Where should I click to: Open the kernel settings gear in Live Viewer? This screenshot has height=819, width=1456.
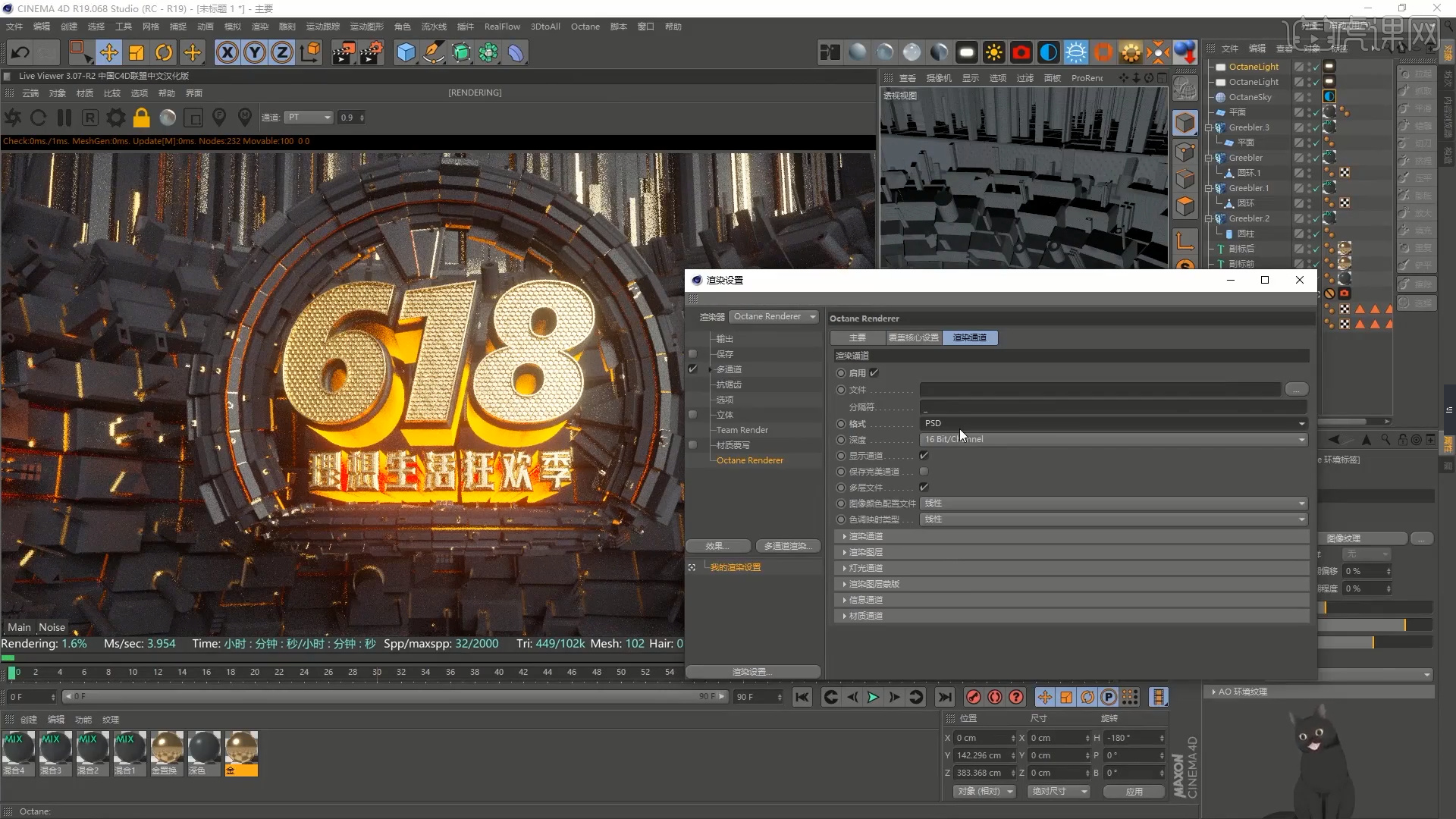[x=115, y=118]
